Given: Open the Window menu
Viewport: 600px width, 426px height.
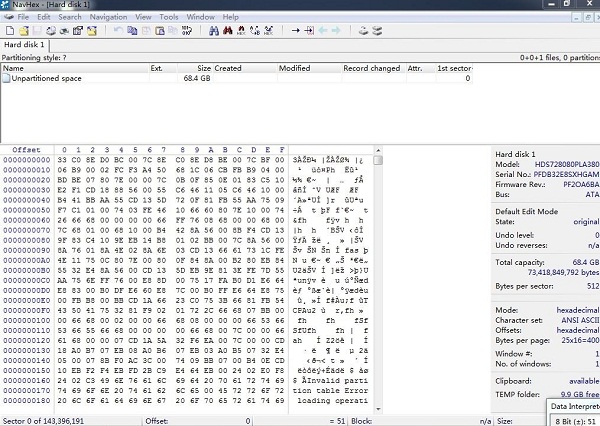Looking at the screenshot, I should click(x=200, y=17).
